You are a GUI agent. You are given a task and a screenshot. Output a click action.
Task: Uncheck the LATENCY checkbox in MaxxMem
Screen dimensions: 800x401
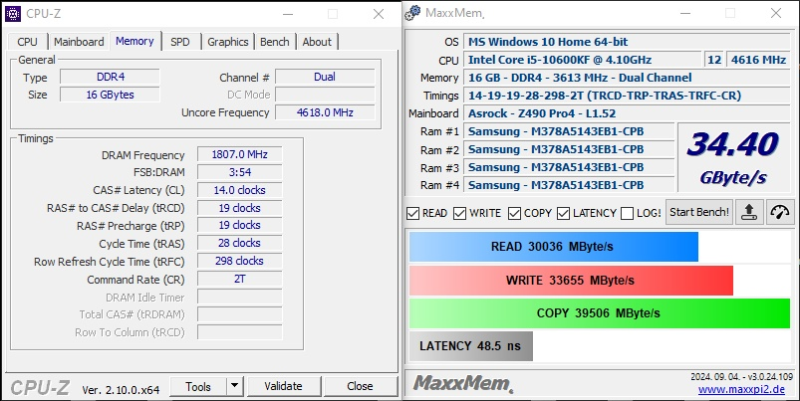click(563, 213)
